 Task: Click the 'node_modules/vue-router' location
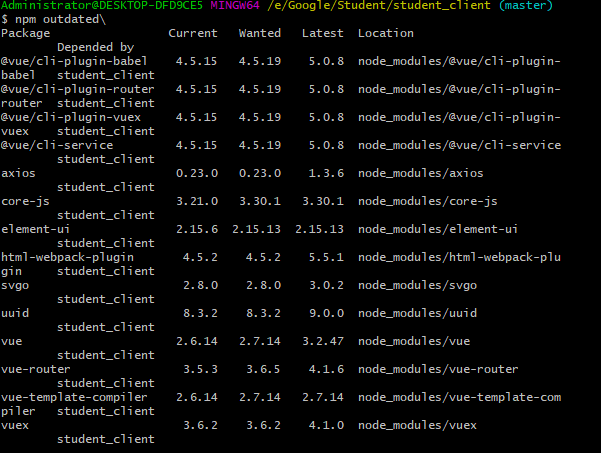[x=438, y=369]
